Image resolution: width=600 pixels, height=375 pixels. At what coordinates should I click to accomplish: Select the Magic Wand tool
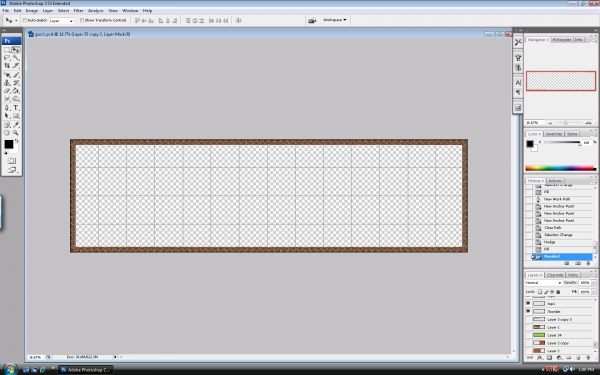16,58
